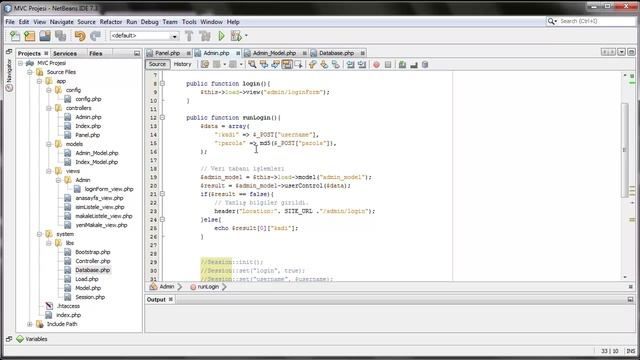640x360 pixels.
Task: Click runLogin in the breadcrumb bar
Action: pyautogui.click(x=208, y=287)
